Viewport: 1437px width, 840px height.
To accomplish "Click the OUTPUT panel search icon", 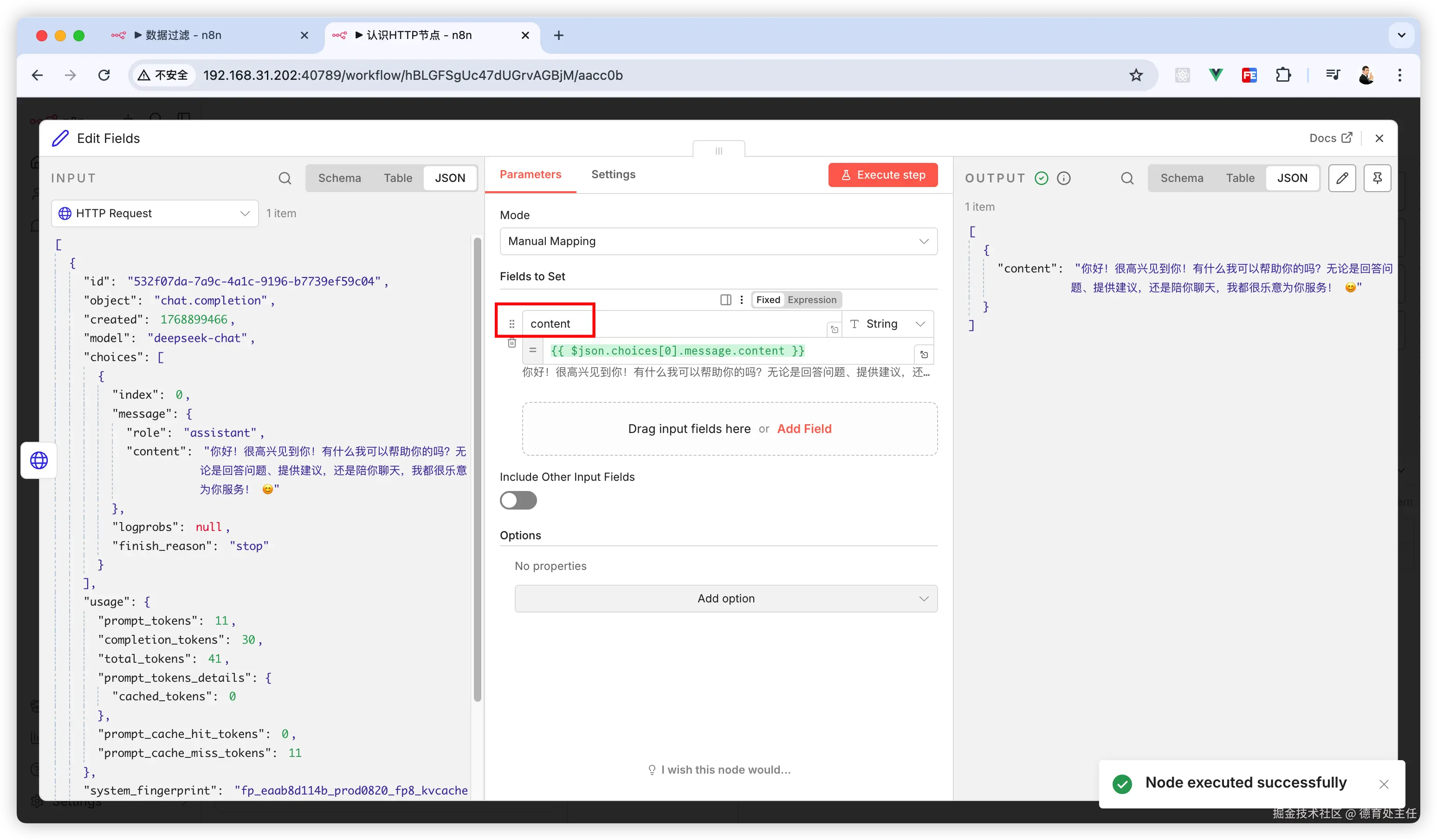I will pos(1127,179).
